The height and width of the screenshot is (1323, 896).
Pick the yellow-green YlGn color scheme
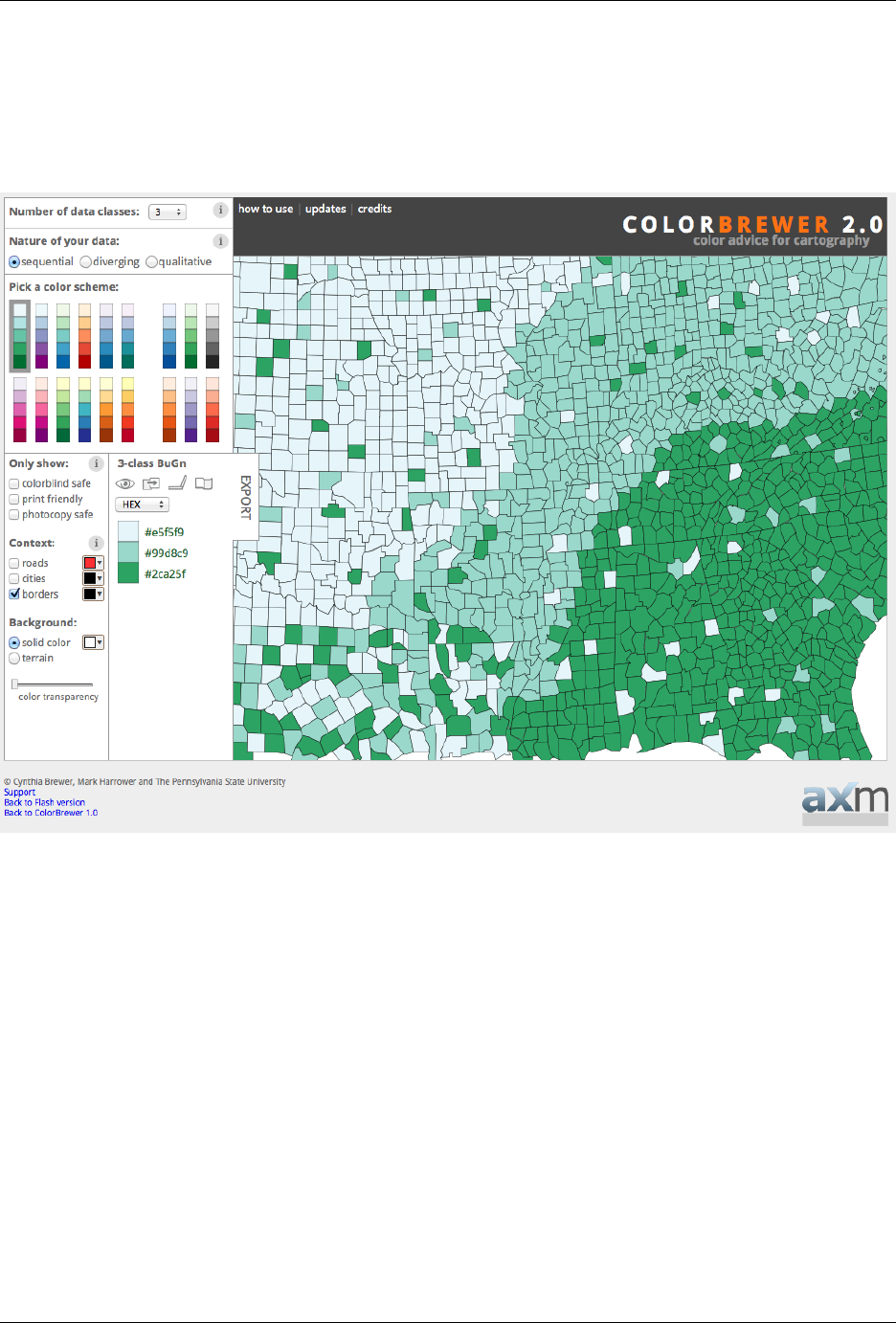tap(63, 410)
